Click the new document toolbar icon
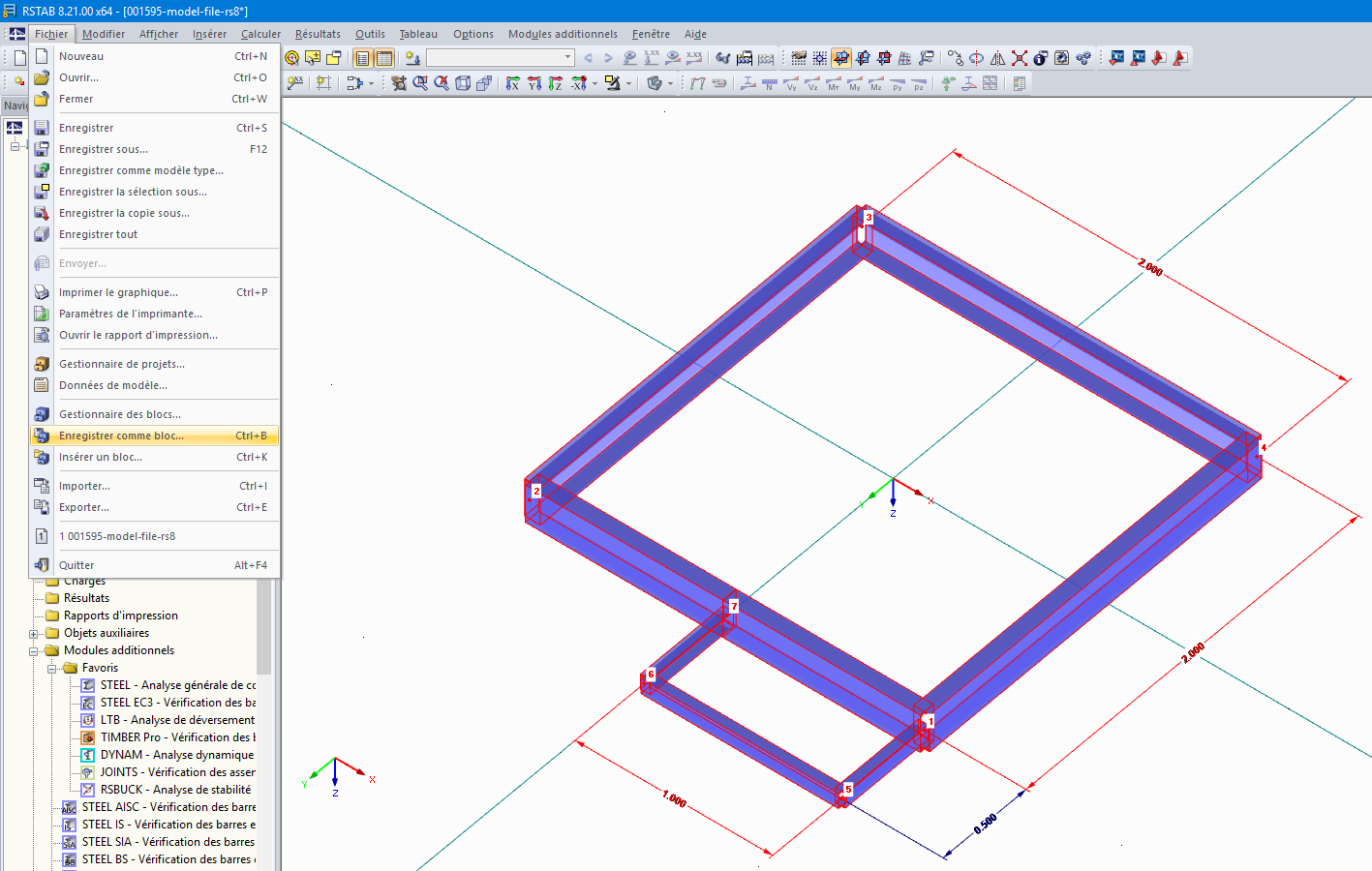 pos(19,58)
